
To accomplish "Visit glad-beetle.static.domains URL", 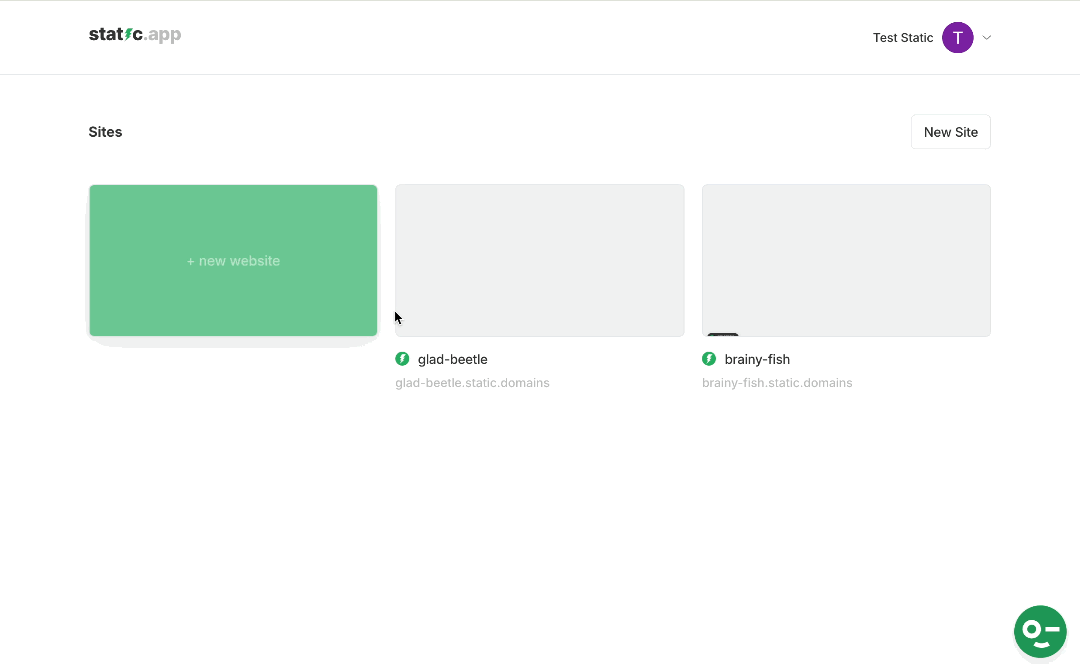I will tap(472, 383).
